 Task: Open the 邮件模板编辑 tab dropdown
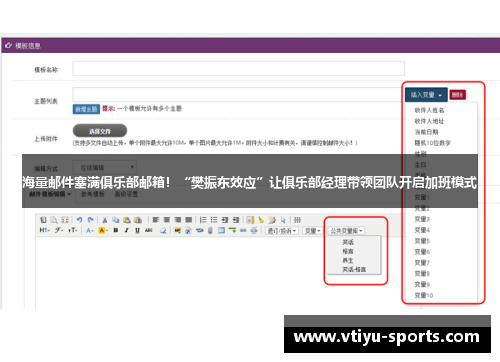click(50, 194)
